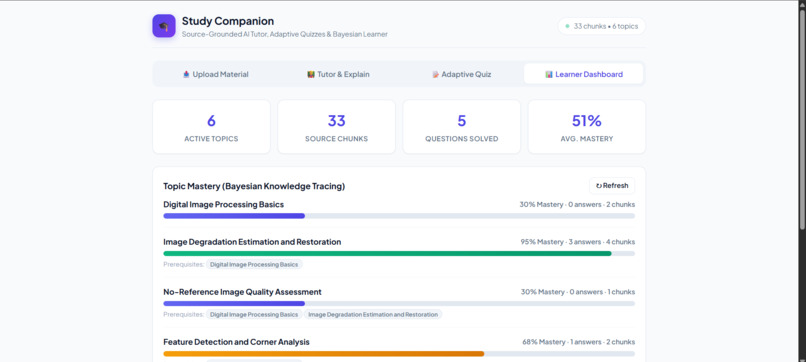806x362 pixels.
Task: Click Image Degradation Estimation and Restoration topic title
Action: tap(252, 242)
